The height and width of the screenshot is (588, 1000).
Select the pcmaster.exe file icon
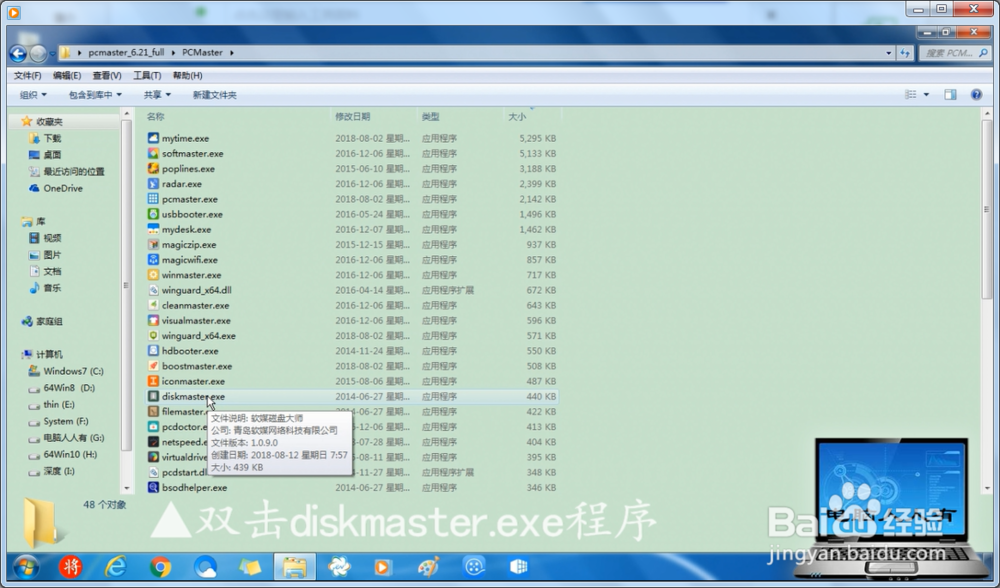click(153, 199)
